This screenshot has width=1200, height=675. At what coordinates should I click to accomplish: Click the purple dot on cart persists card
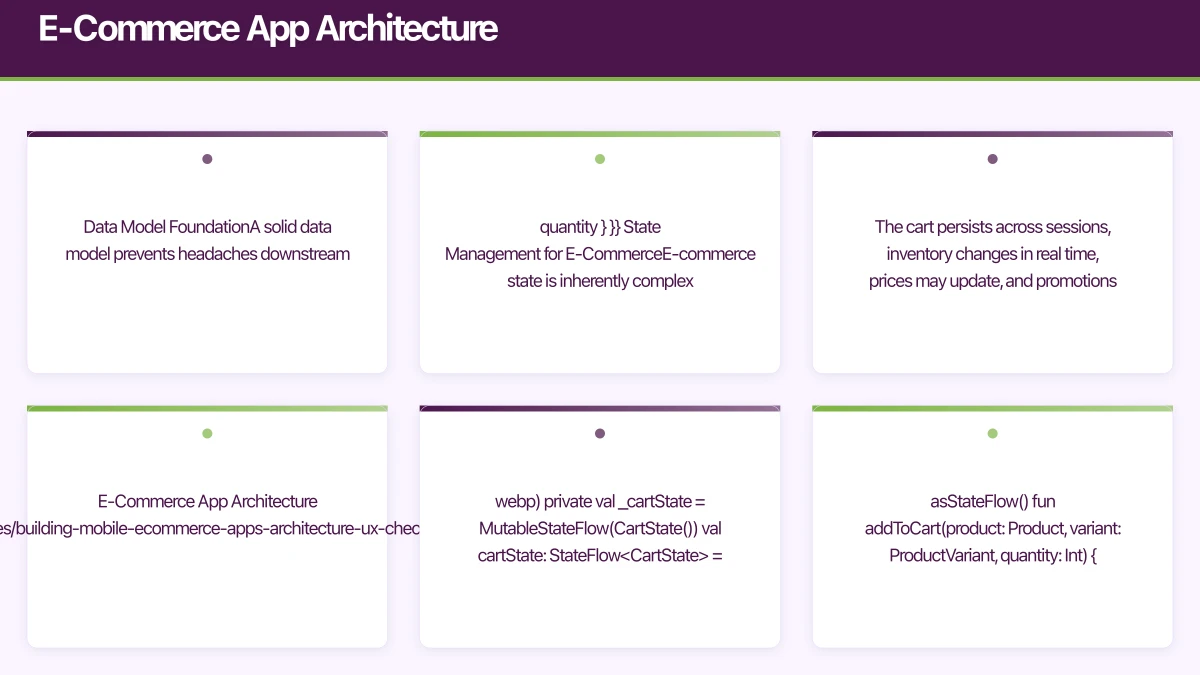(992, 158)
